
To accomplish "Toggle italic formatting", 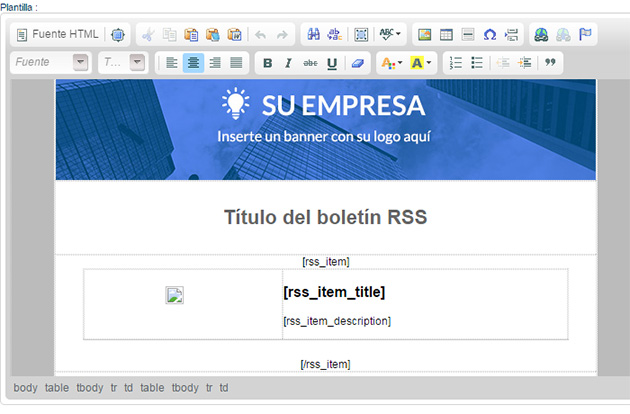I will click(288, 63).
